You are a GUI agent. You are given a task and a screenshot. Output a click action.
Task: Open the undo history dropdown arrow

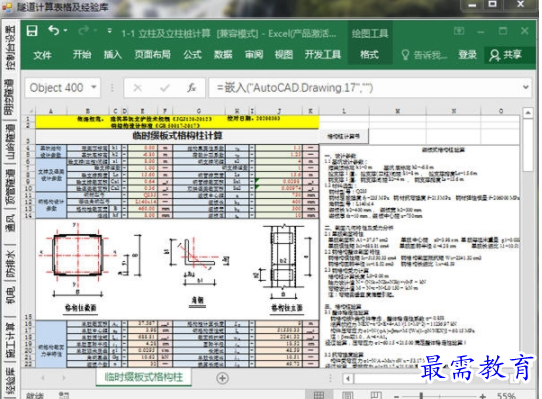coord(65,31)
